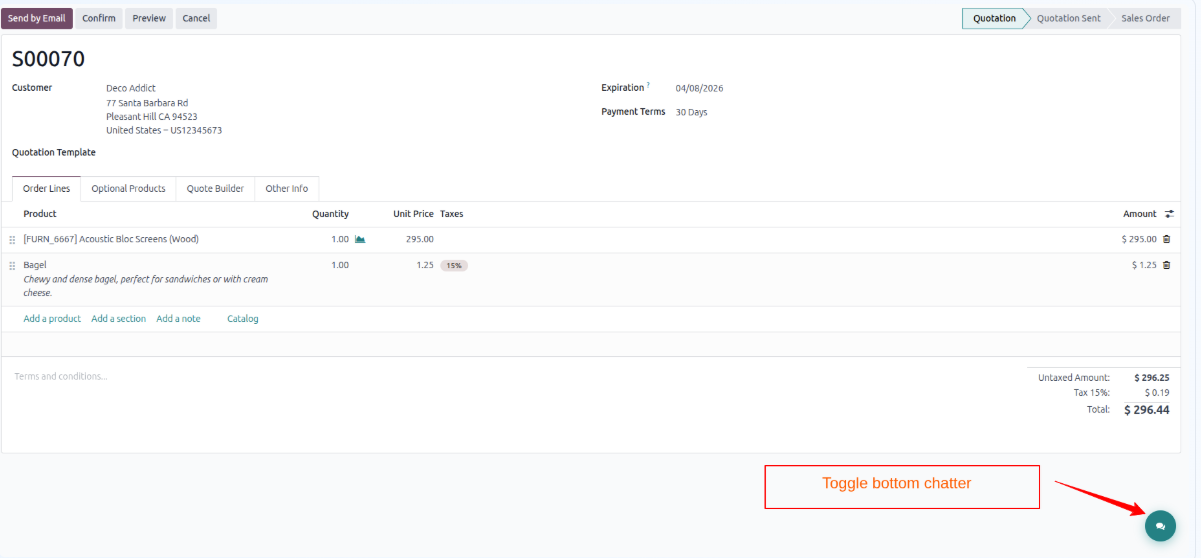This screenshot has height=558, width=1201.
Task: Open the Other Info tab
Action: point(287,189)
